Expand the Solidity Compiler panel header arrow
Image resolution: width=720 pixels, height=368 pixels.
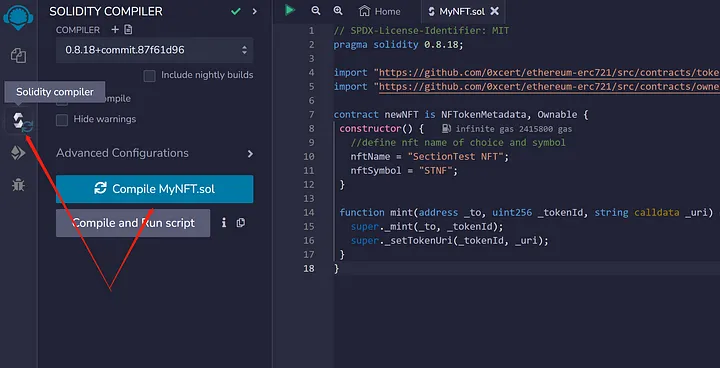[x=254, y=11]
